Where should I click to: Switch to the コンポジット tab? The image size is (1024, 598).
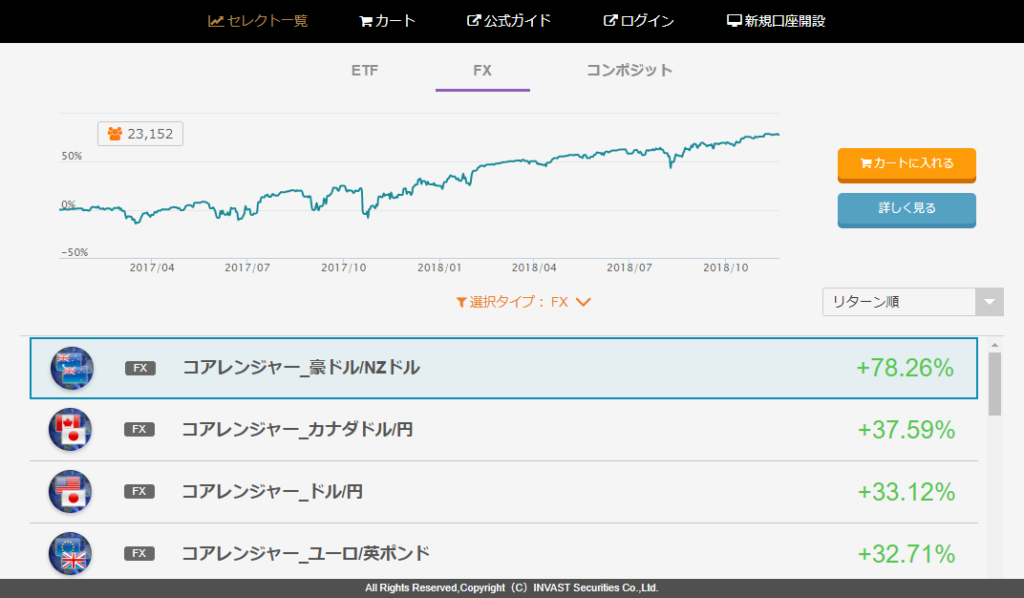629,71
